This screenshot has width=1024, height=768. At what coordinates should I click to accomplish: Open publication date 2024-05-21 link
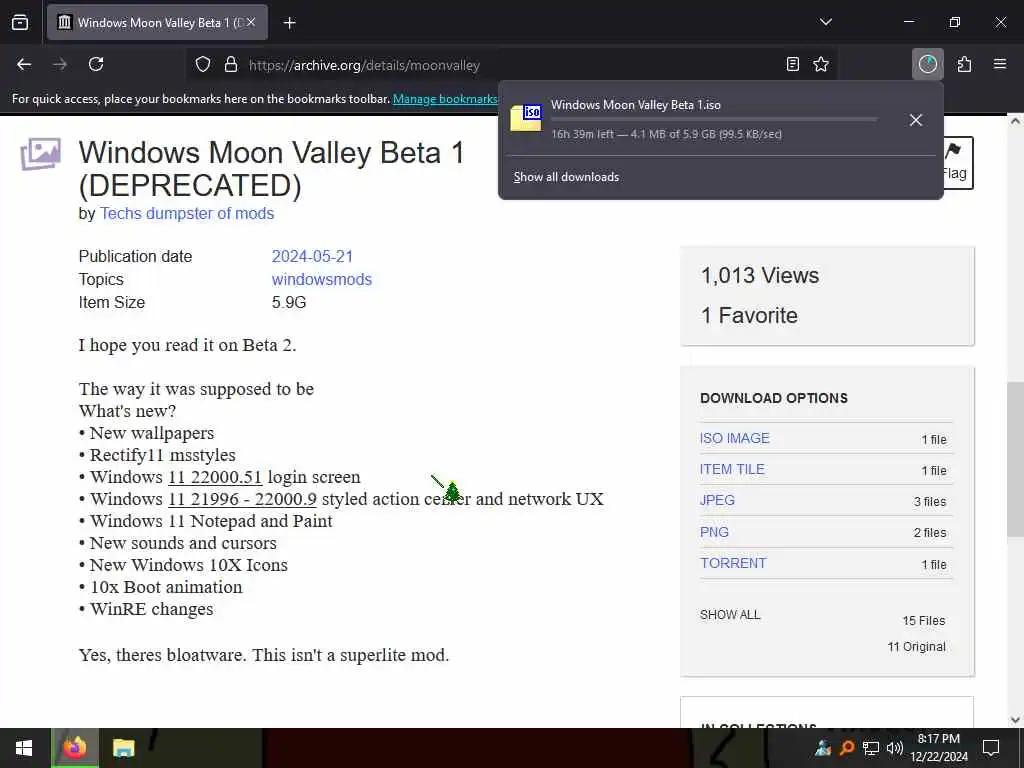312,256
